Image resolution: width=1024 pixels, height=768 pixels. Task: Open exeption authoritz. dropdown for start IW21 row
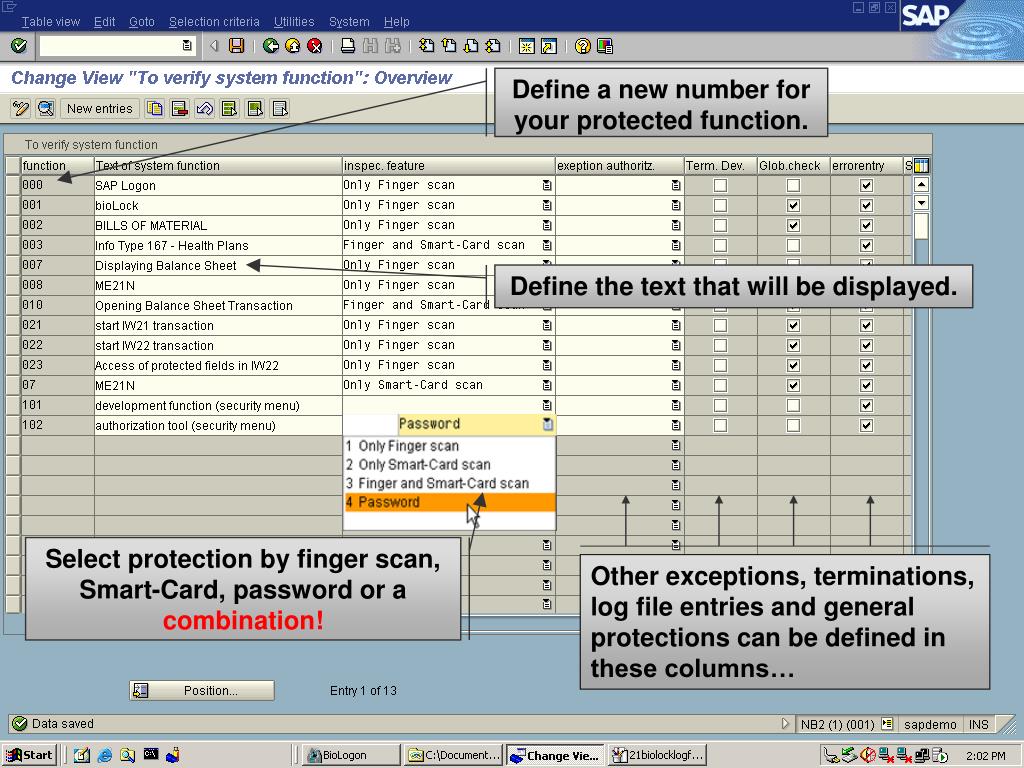(x=676, y=325)
